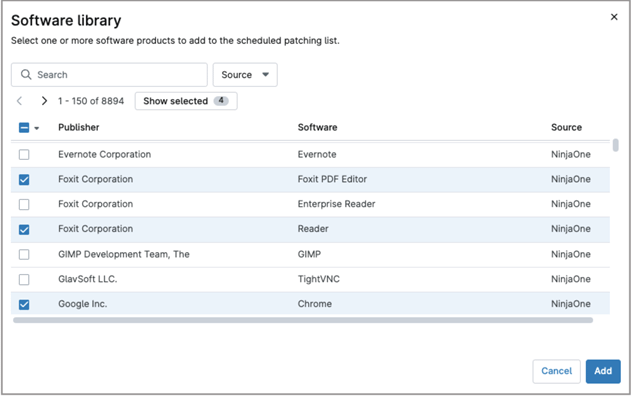
Task: Click the Chrome software name
Action: [x=315, y=304]
